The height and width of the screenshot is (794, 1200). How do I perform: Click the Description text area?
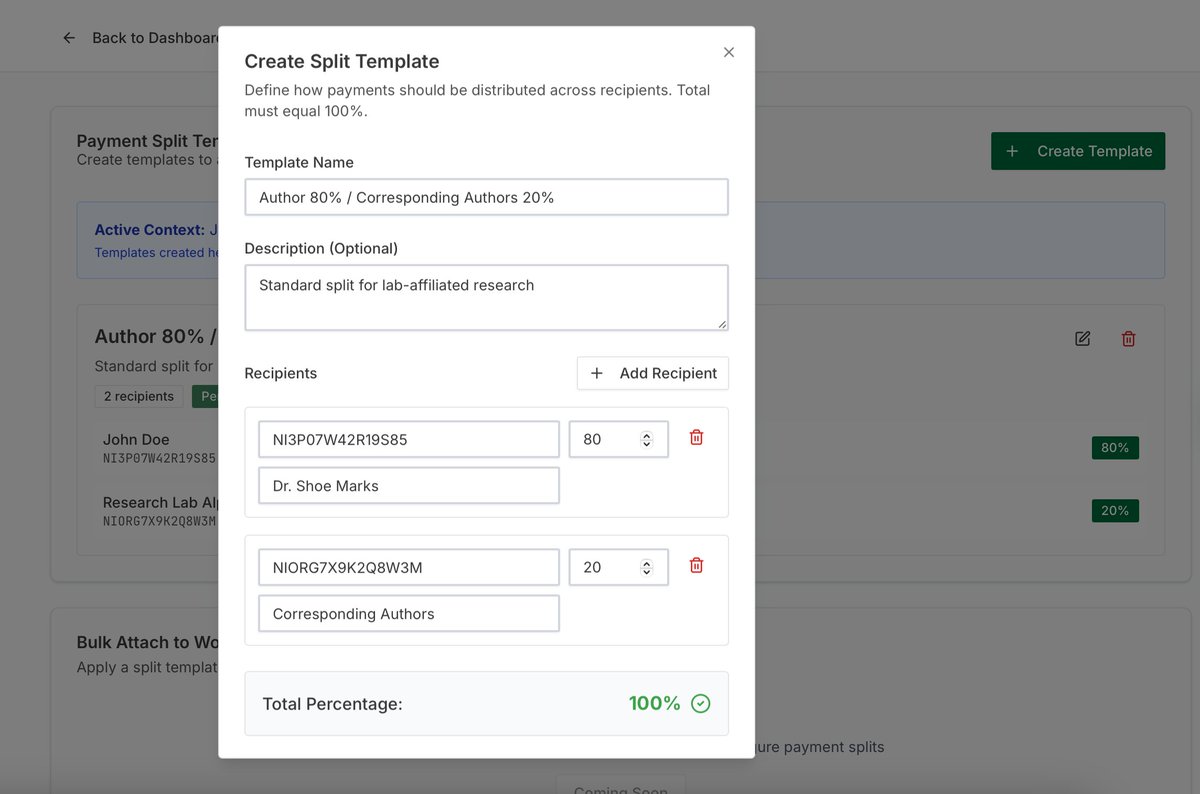486,297
